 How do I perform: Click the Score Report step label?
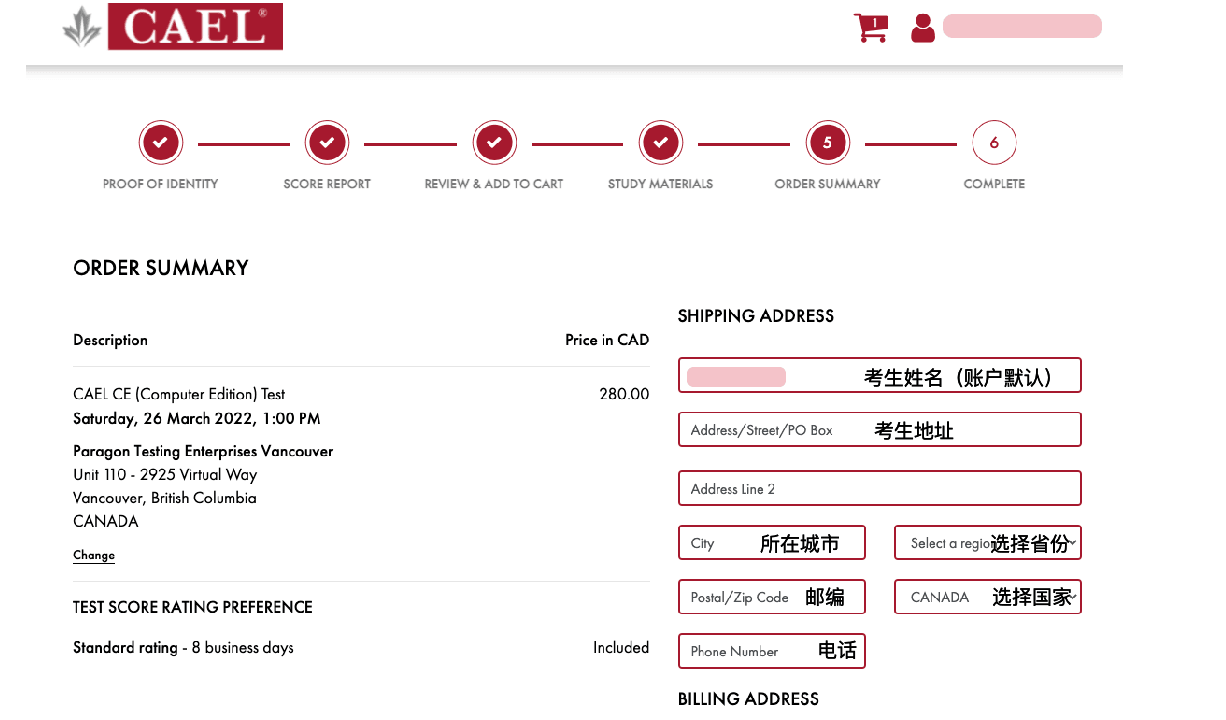tap(327, 184)
